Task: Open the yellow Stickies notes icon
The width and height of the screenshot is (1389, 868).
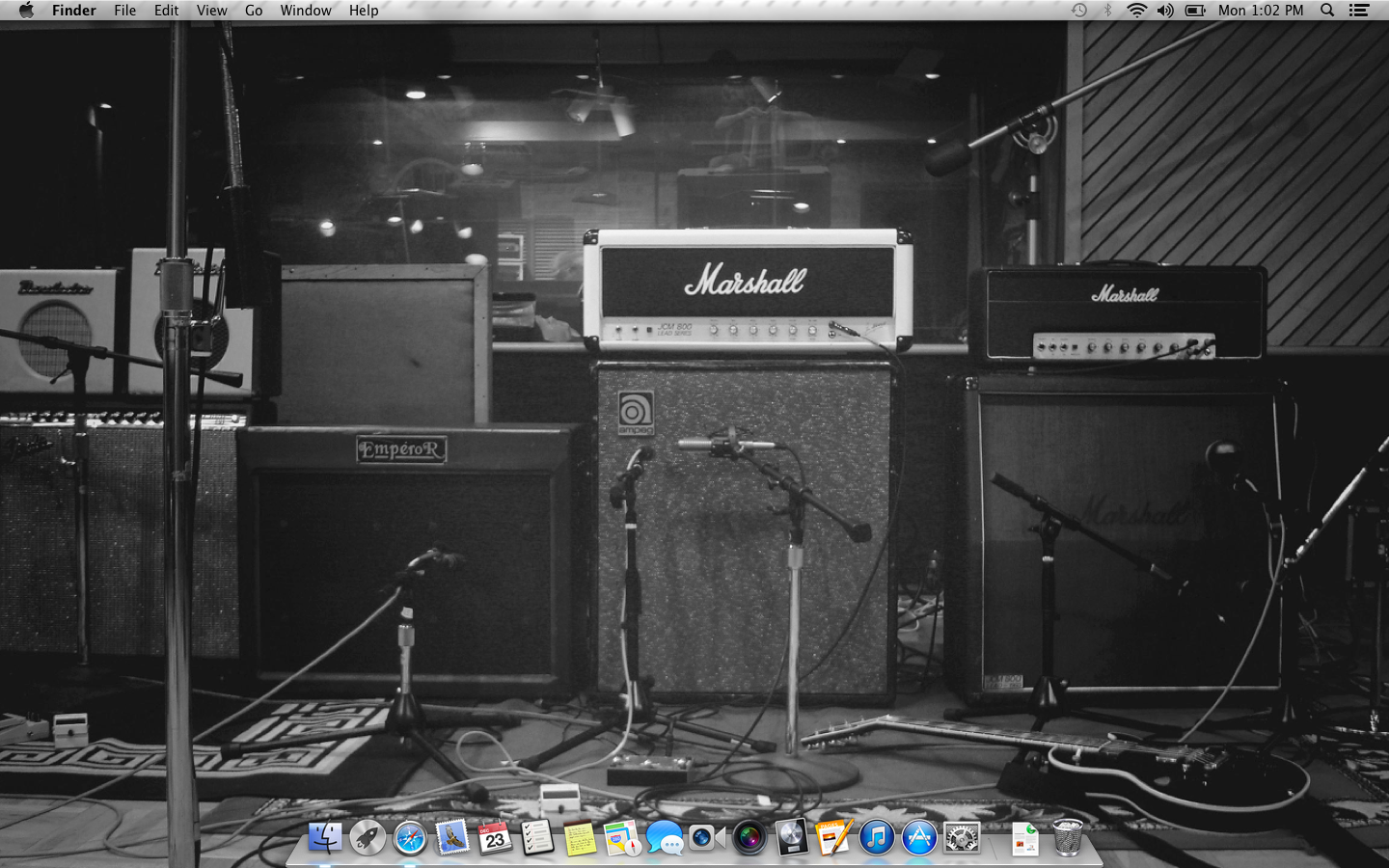Action: [580, 837]
